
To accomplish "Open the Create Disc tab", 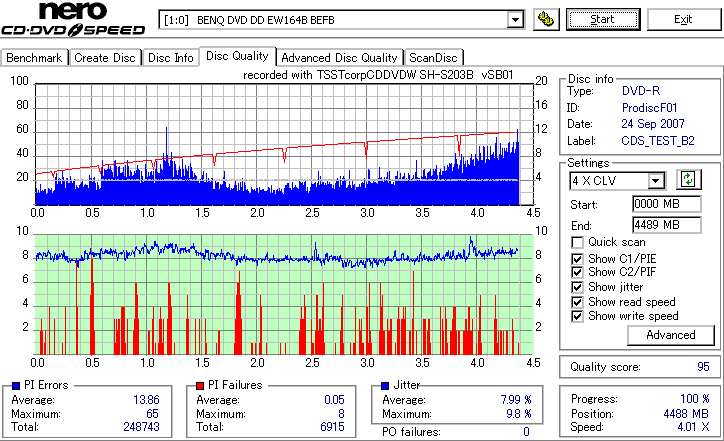I will pyautogui.click(x=105, y=58).
